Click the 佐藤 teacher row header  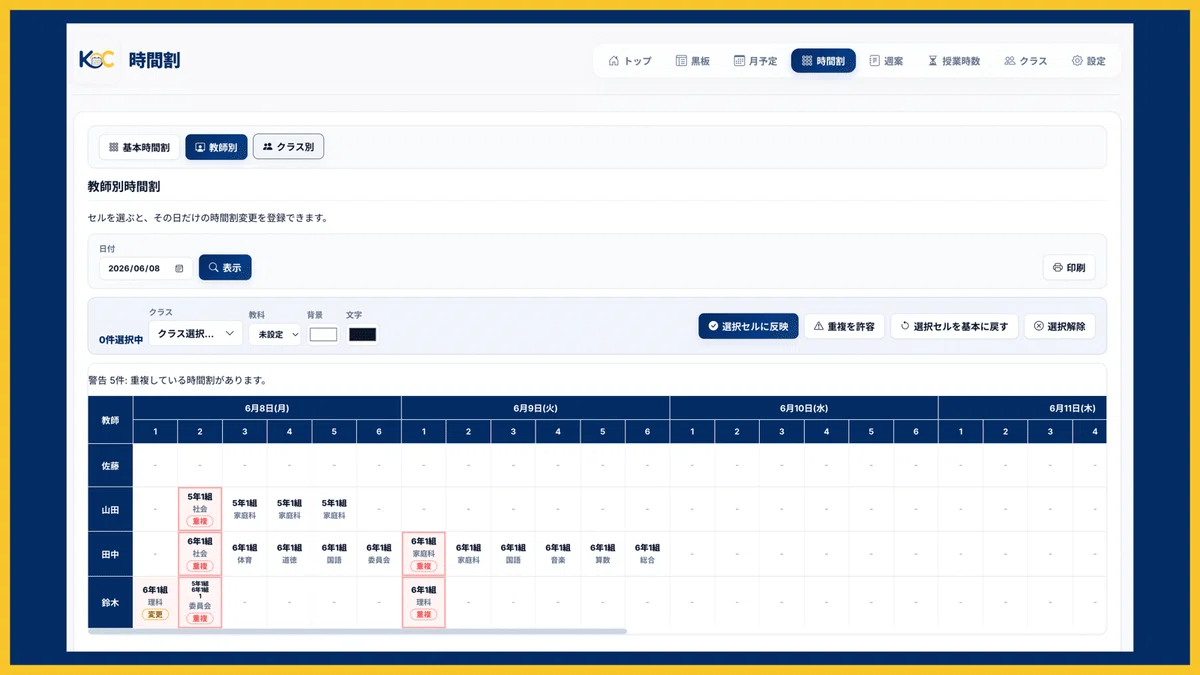110,465
